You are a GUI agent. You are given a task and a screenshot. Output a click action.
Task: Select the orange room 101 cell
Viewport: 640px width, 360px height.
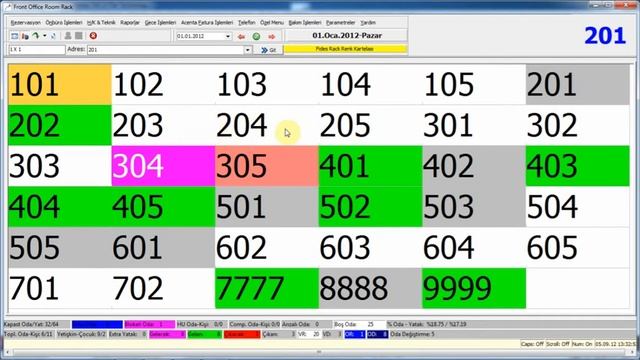click(60, 84)
